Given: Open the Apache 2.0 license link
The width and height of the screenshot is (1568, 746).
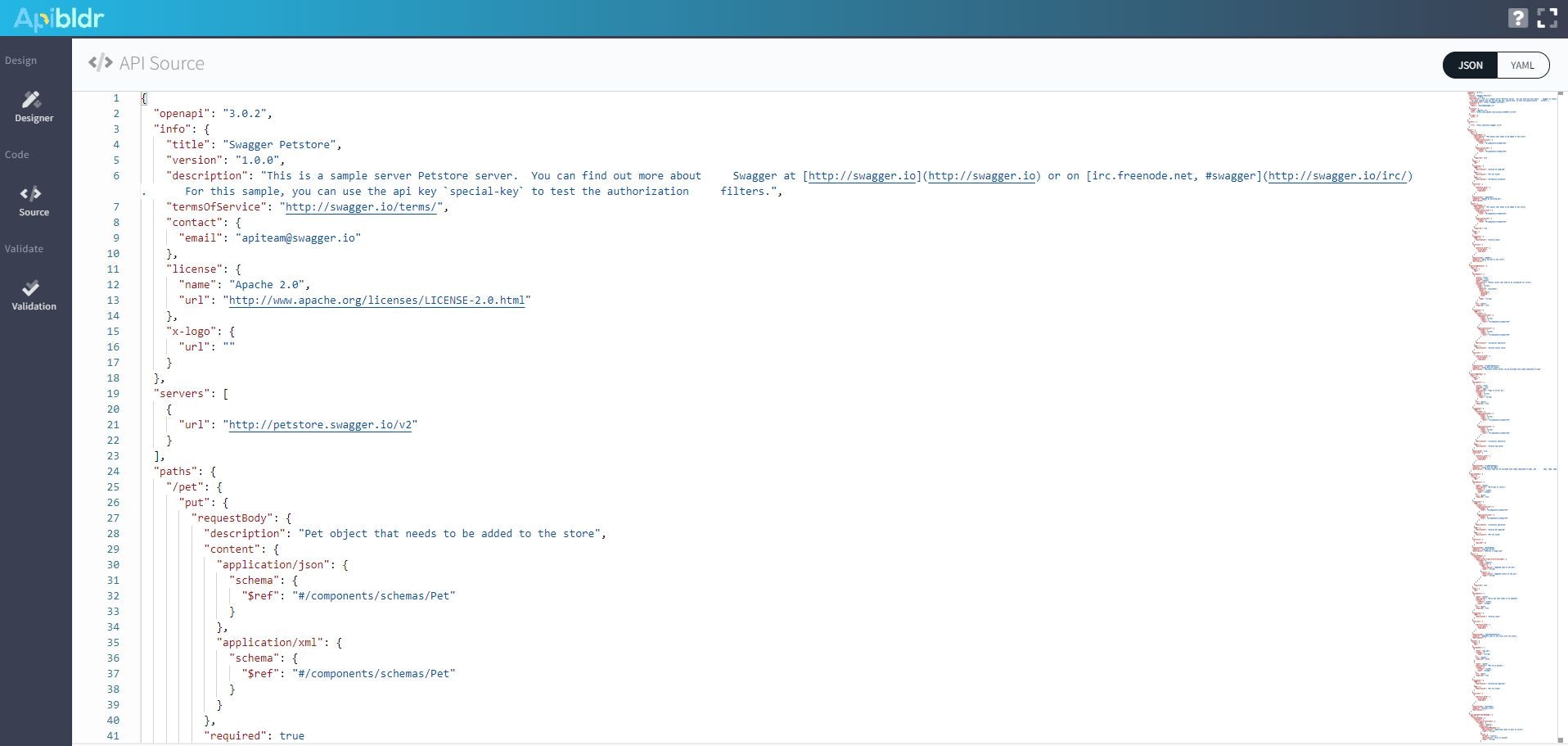Looking at the screenshot, I should coord(378,301).
